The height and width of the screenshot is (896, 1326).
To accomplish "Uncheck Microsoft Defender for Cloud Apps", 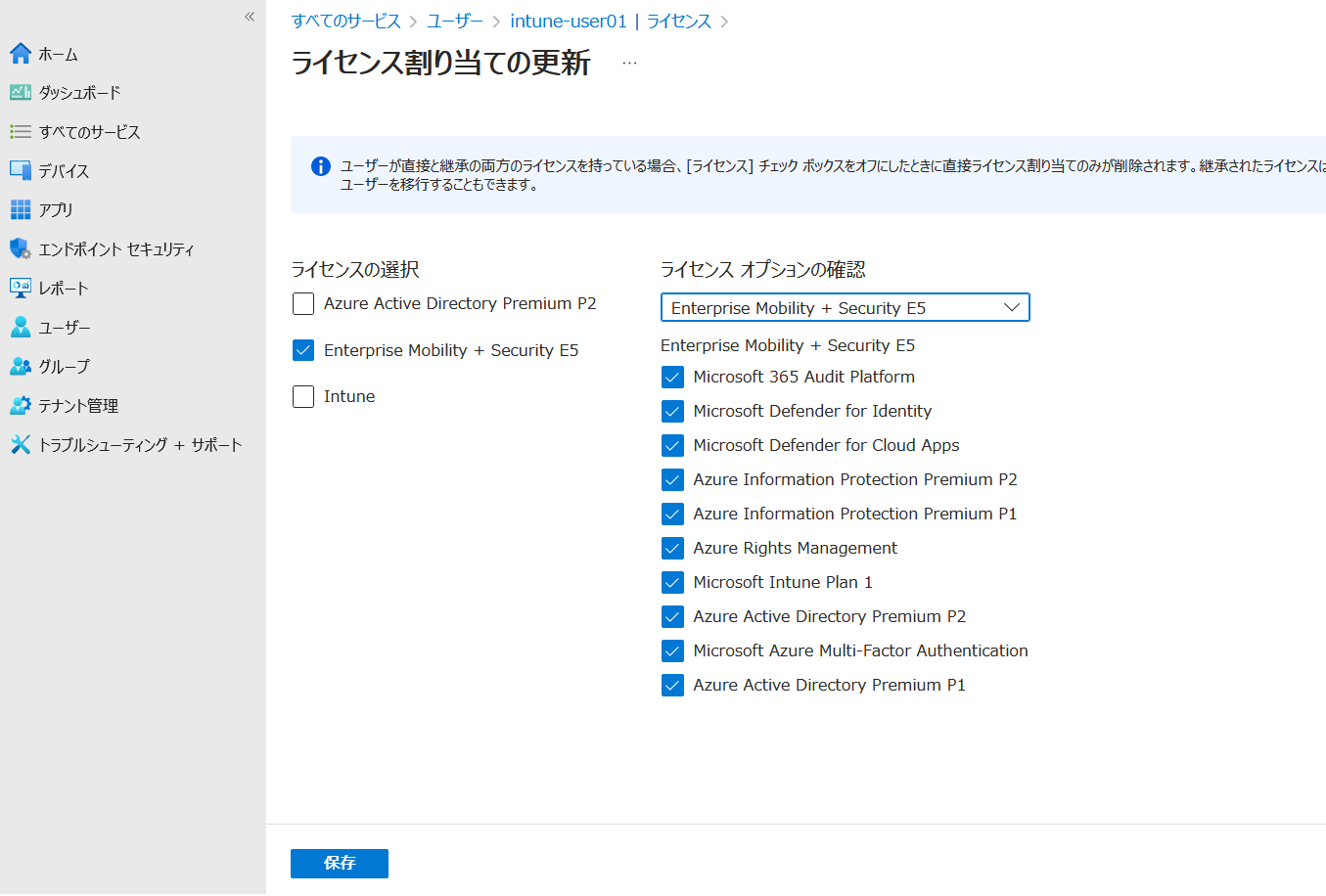I will (672, 445).
